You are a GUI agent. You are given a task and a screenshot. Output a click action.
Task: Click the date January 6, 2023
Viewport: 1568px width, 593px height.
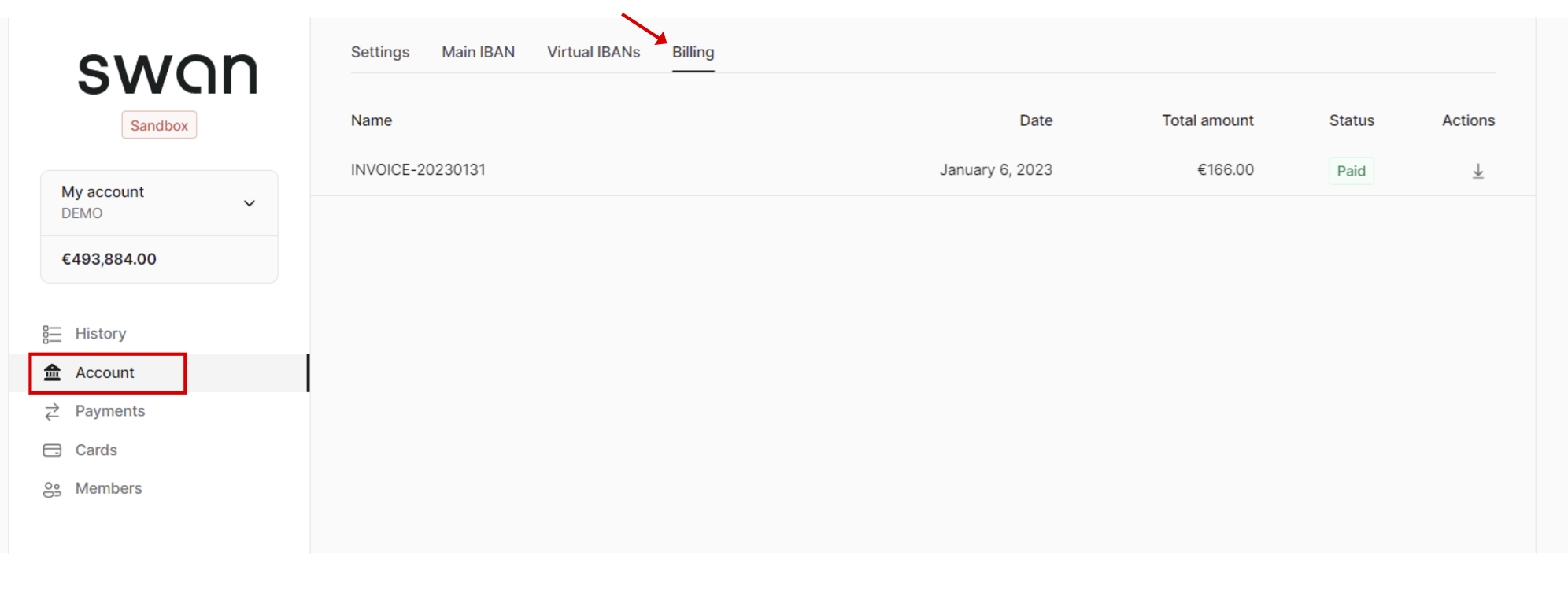coord(996,170)
